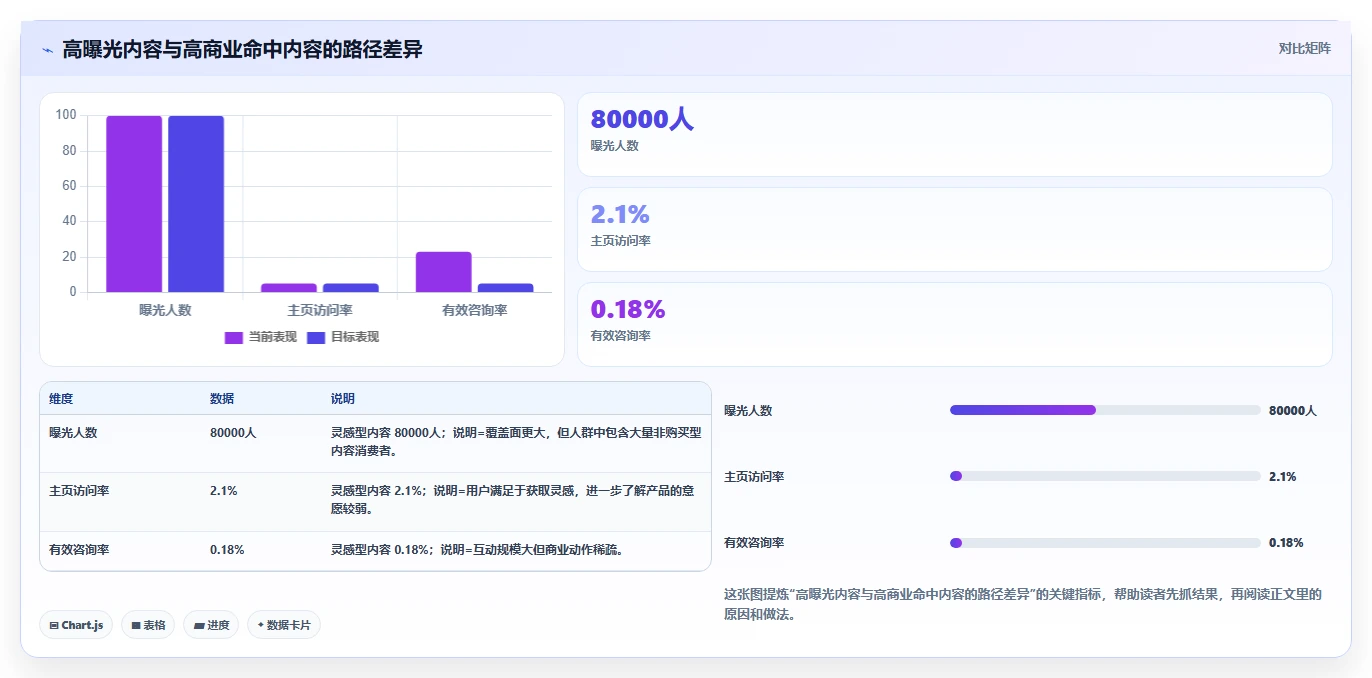This screenshot has height=678, width=1372.
Task: Click the 2.1% table cell
Action: coord(224,491)
